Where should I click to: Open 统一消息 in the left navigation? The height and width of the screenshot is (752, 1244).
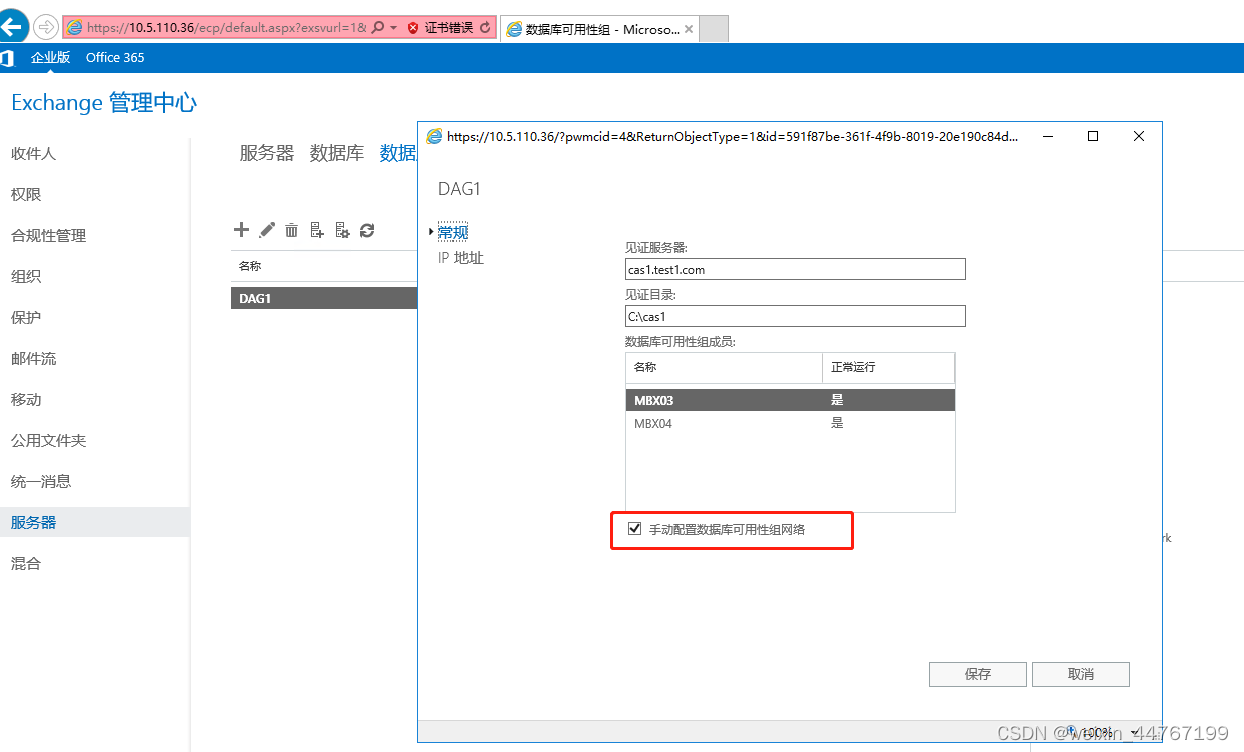[x=41, y=482]
